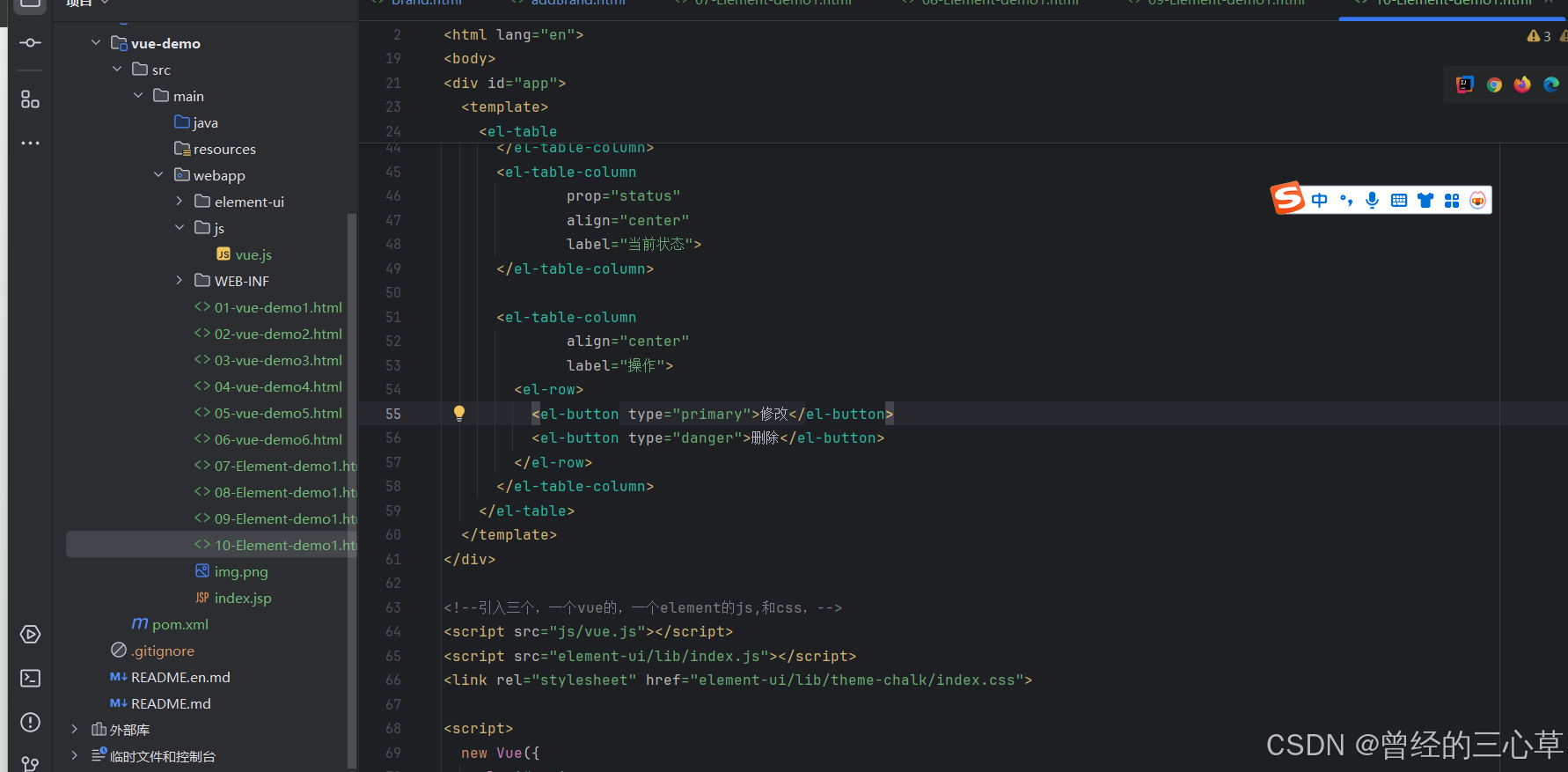Select 06-vue-demo6.html in project tree
Screen dimensions: 1568x772
268,439
